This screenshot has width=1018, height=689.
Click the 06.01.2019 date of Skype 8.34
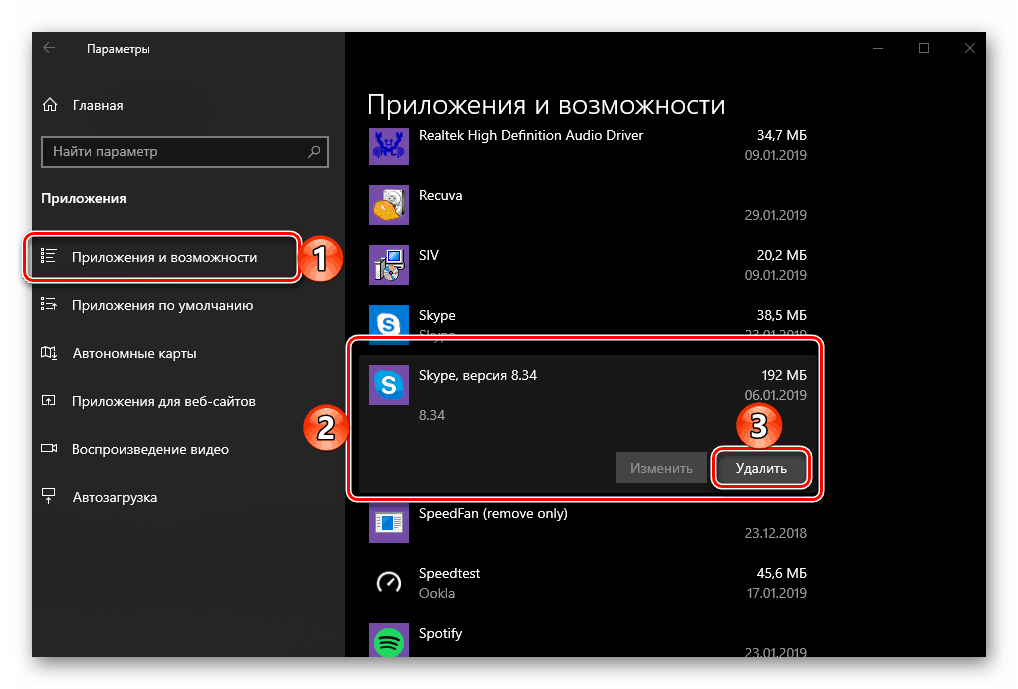tap(775, 395)
